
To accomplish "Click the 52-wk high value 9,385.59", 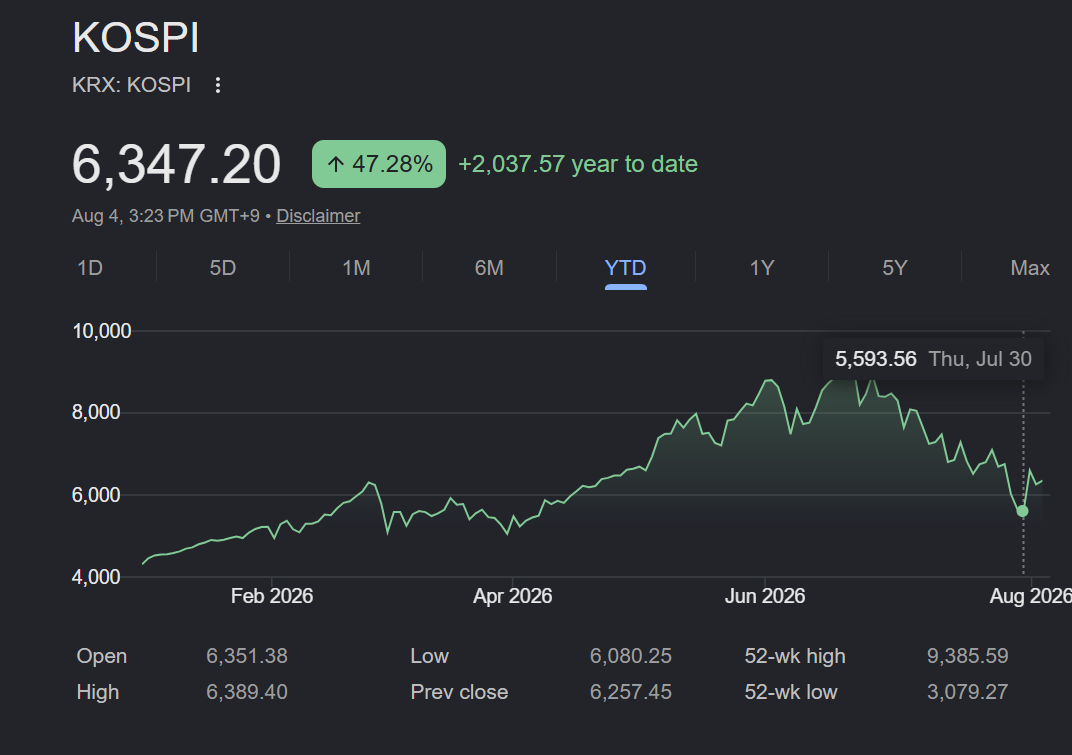I will pos(967,656).
